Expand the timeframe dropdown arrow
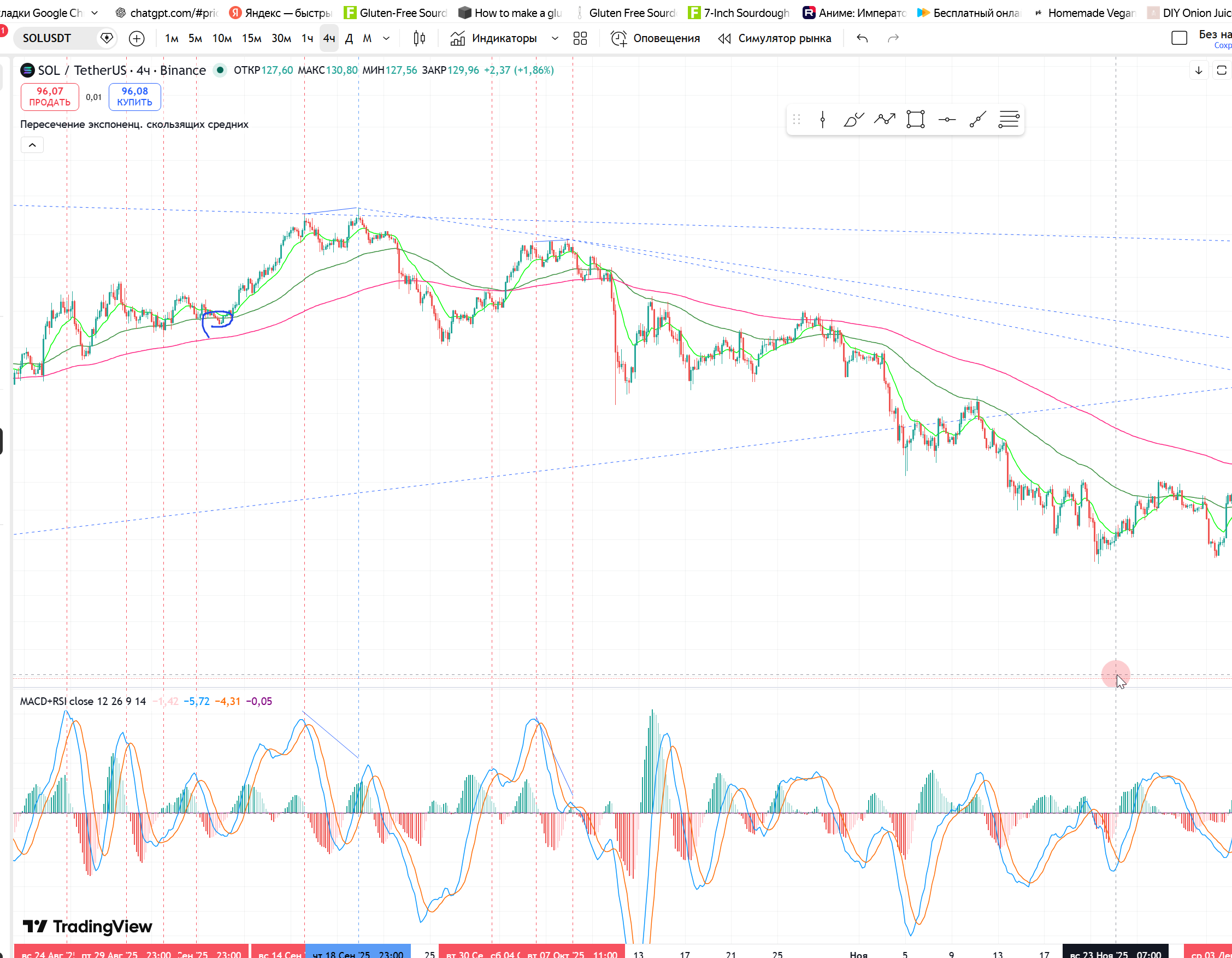Image resolution: width=1232 pixels, height=958 pixels. click(x=386, y=38)
